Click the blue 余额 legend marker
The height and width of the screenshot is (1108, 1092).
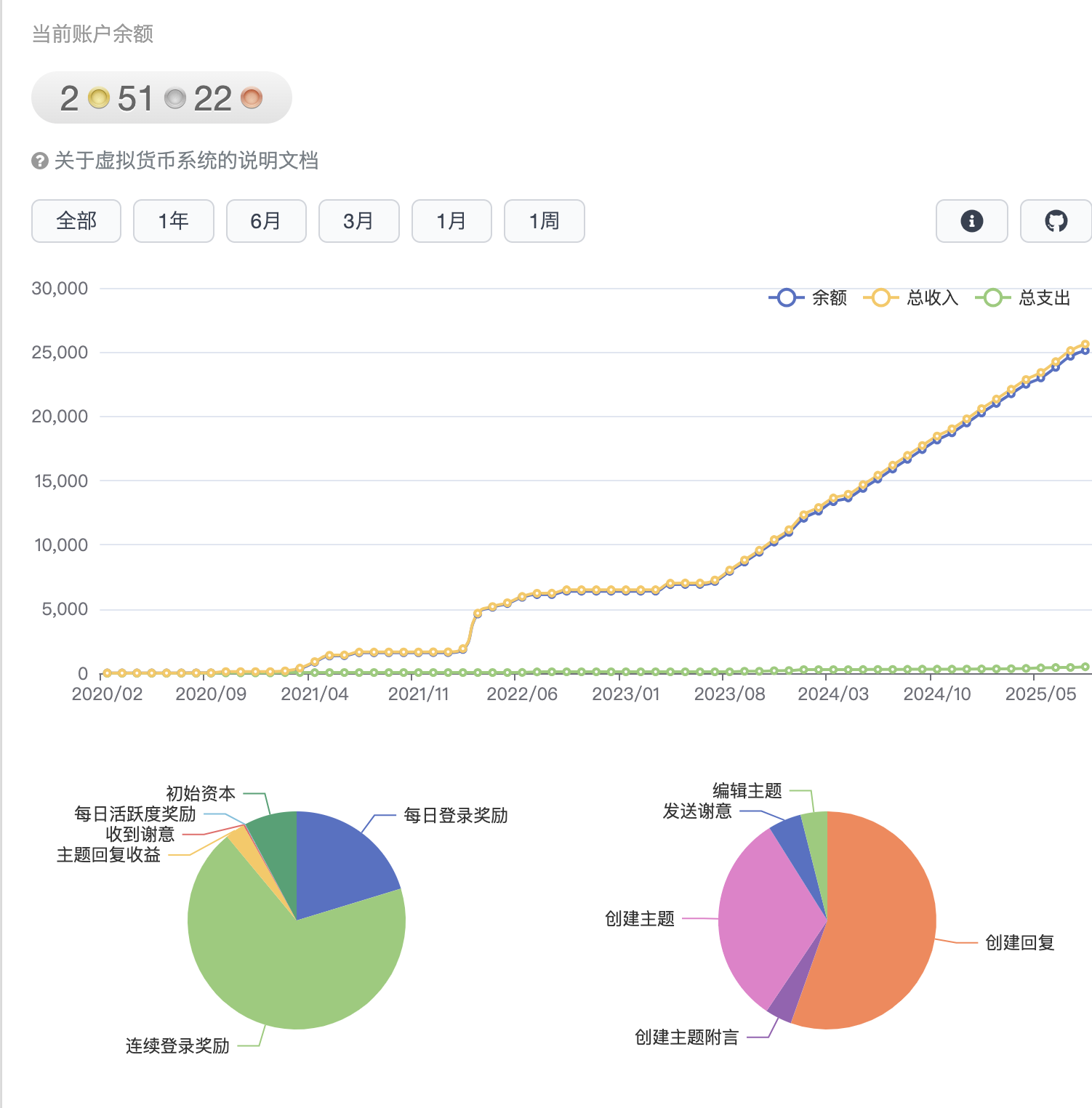(x=786, y=297)
